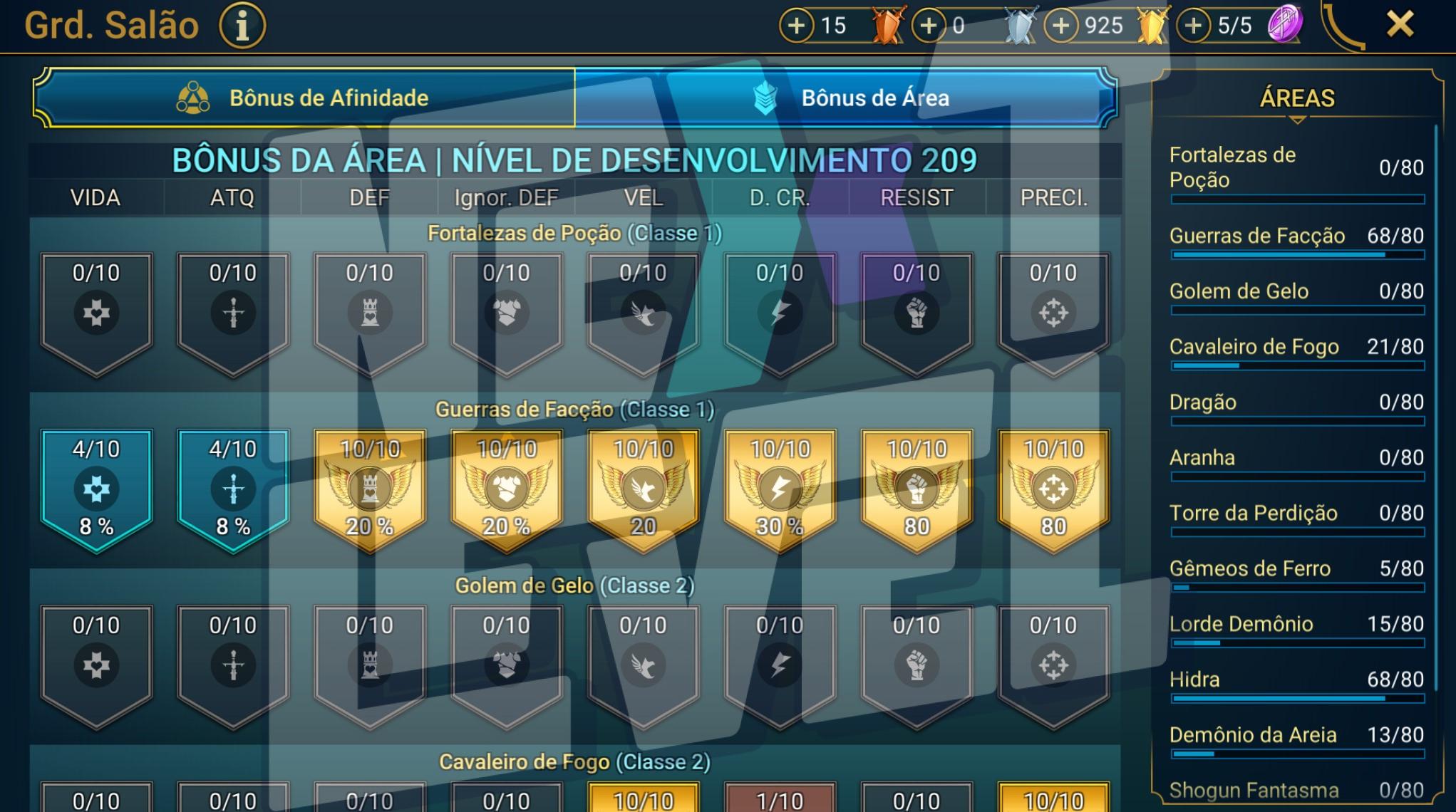Open Lorde Demônio area entry
Viewport: 1456px width, 812px height.
point(1296,630)
